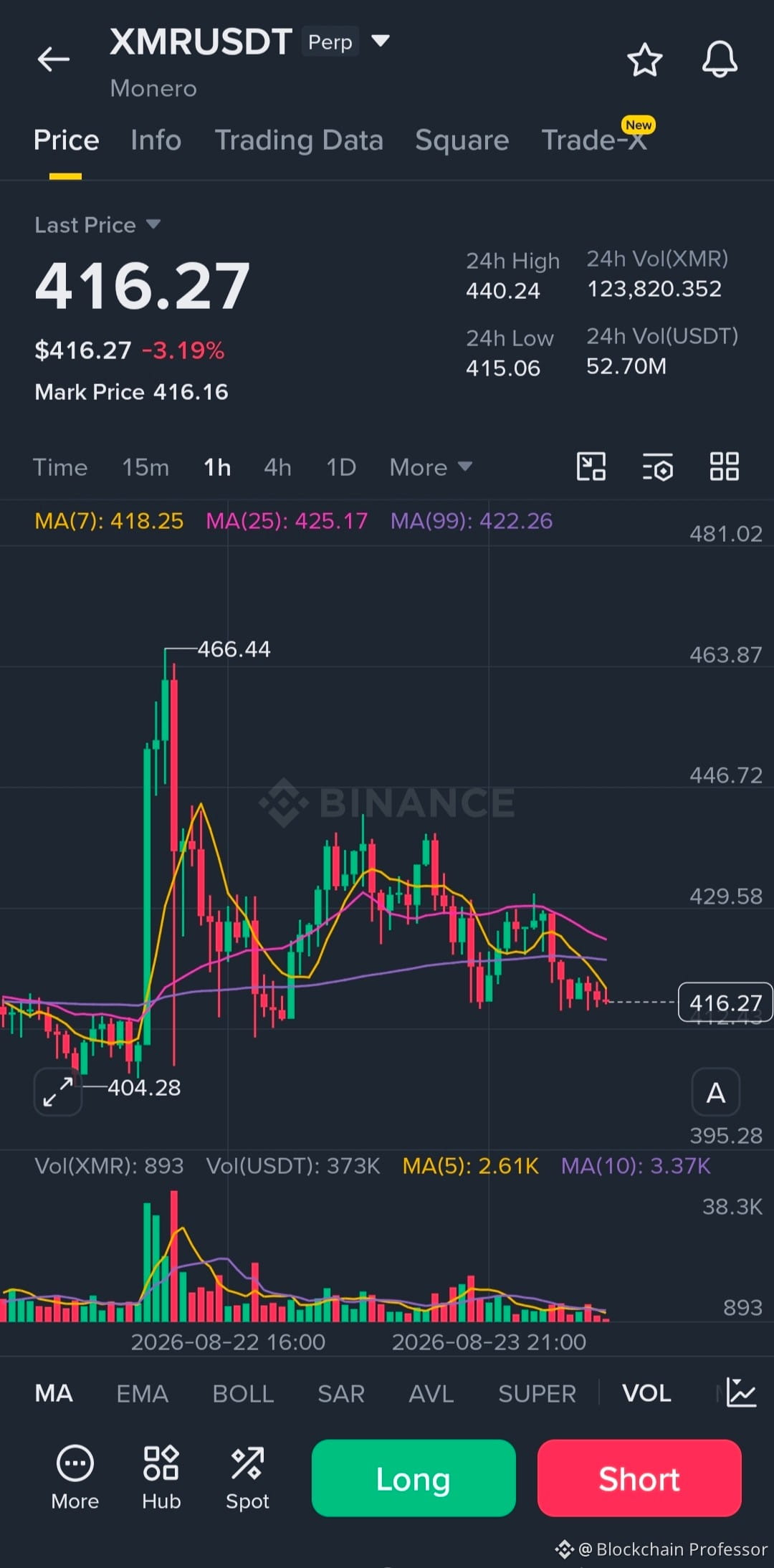Image resolution: width=774 pixels, height=1568 pixels.
Task: Open chart indicator settings icon
Action: pyautogui.click(x=657, y=467)
